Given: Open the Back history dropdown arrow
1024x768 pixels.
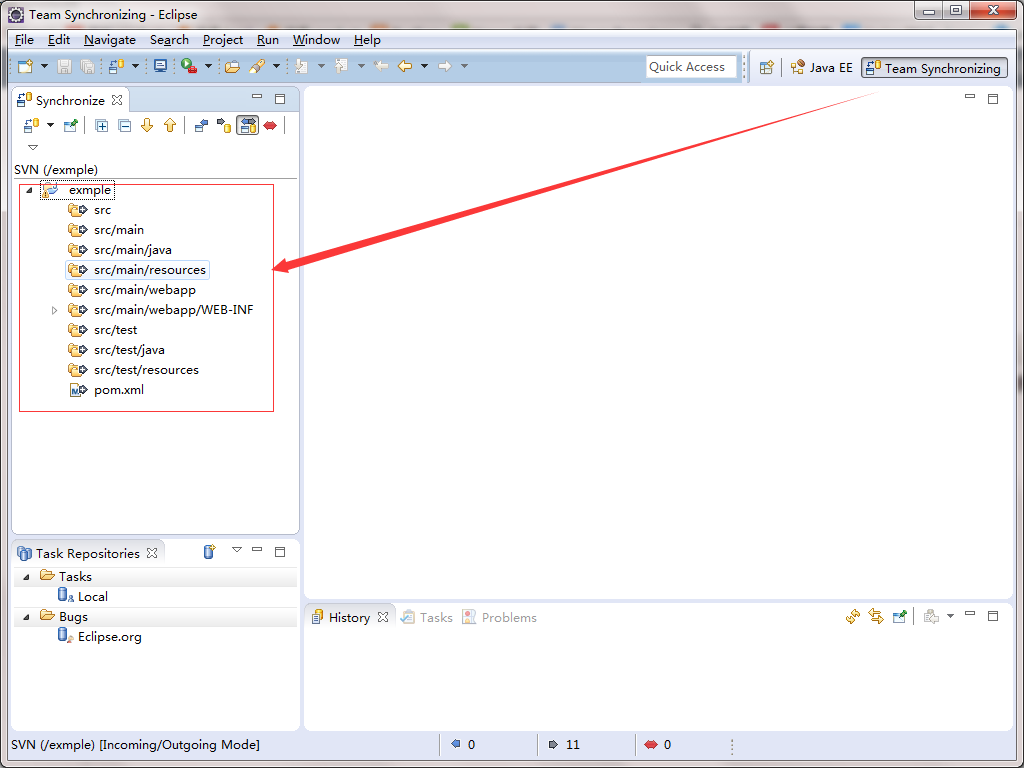Looking at the screenshot, I should [x=424, y=66].
